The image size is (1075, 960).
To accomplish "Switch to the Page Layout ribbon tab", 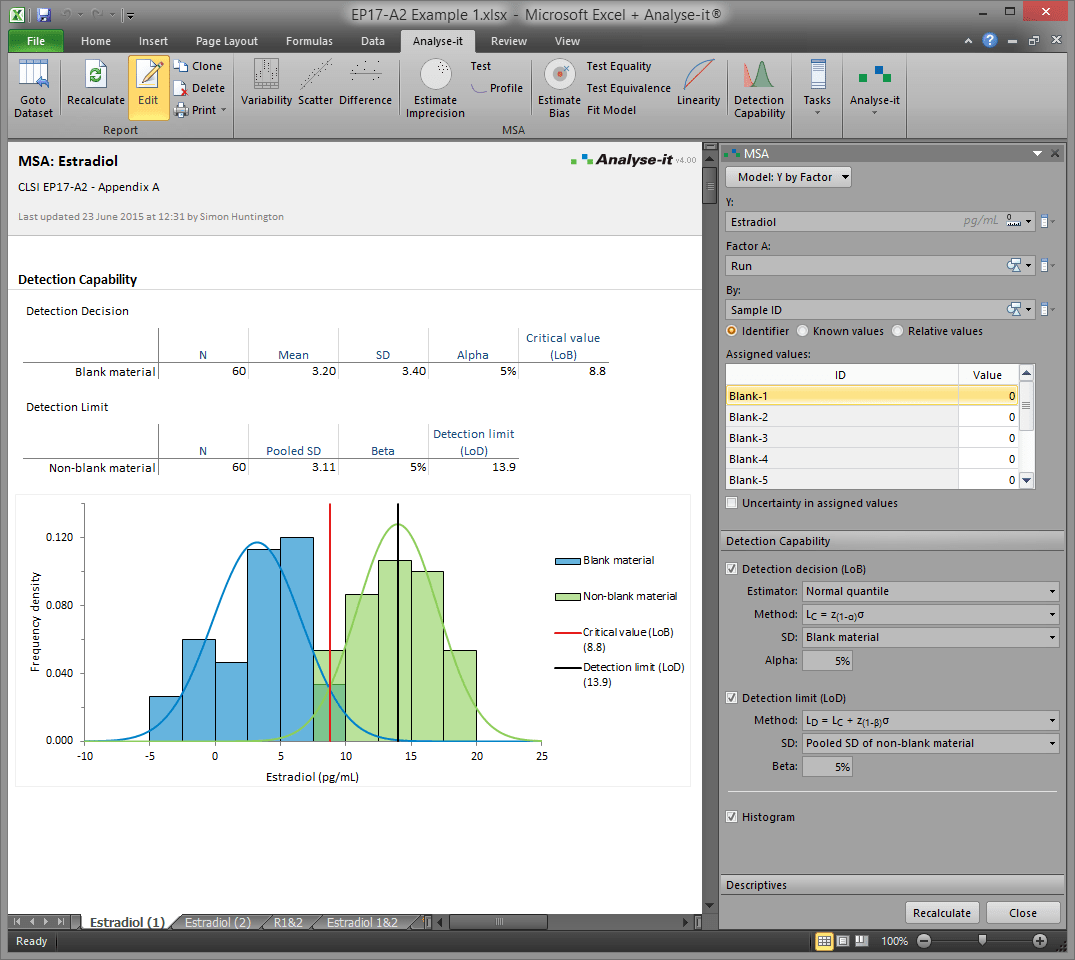I will coord(227,41).
